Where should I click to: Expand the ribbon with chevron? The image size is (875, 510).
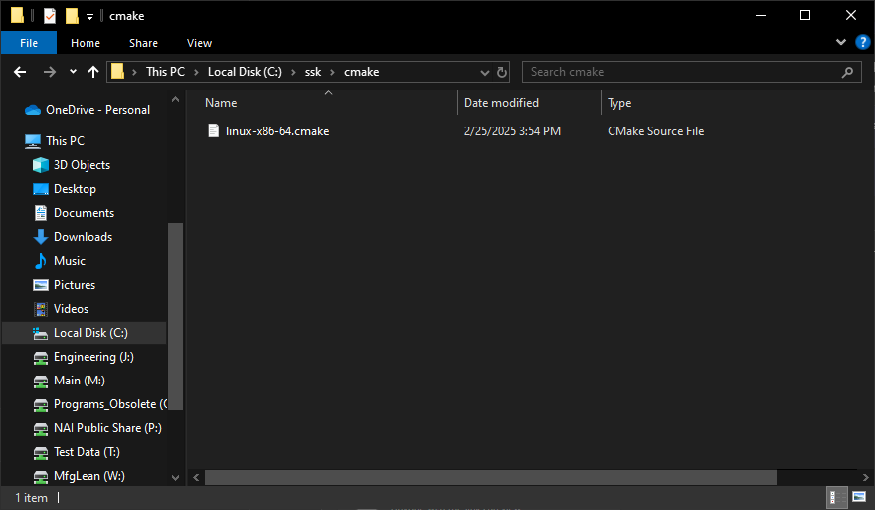click(x=840, y=42)
